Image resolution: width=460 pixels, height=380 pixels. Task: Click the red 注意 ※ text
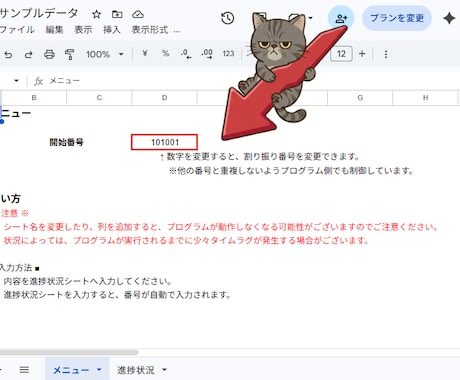coord(15,213)
